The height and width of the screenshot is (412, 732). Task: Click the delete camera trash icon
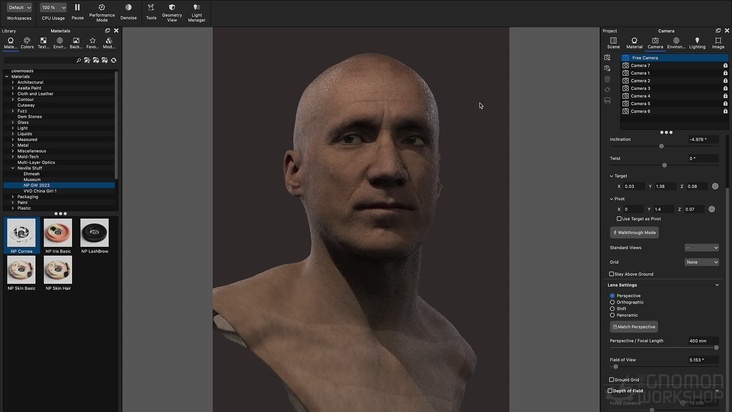click(607, 79)
